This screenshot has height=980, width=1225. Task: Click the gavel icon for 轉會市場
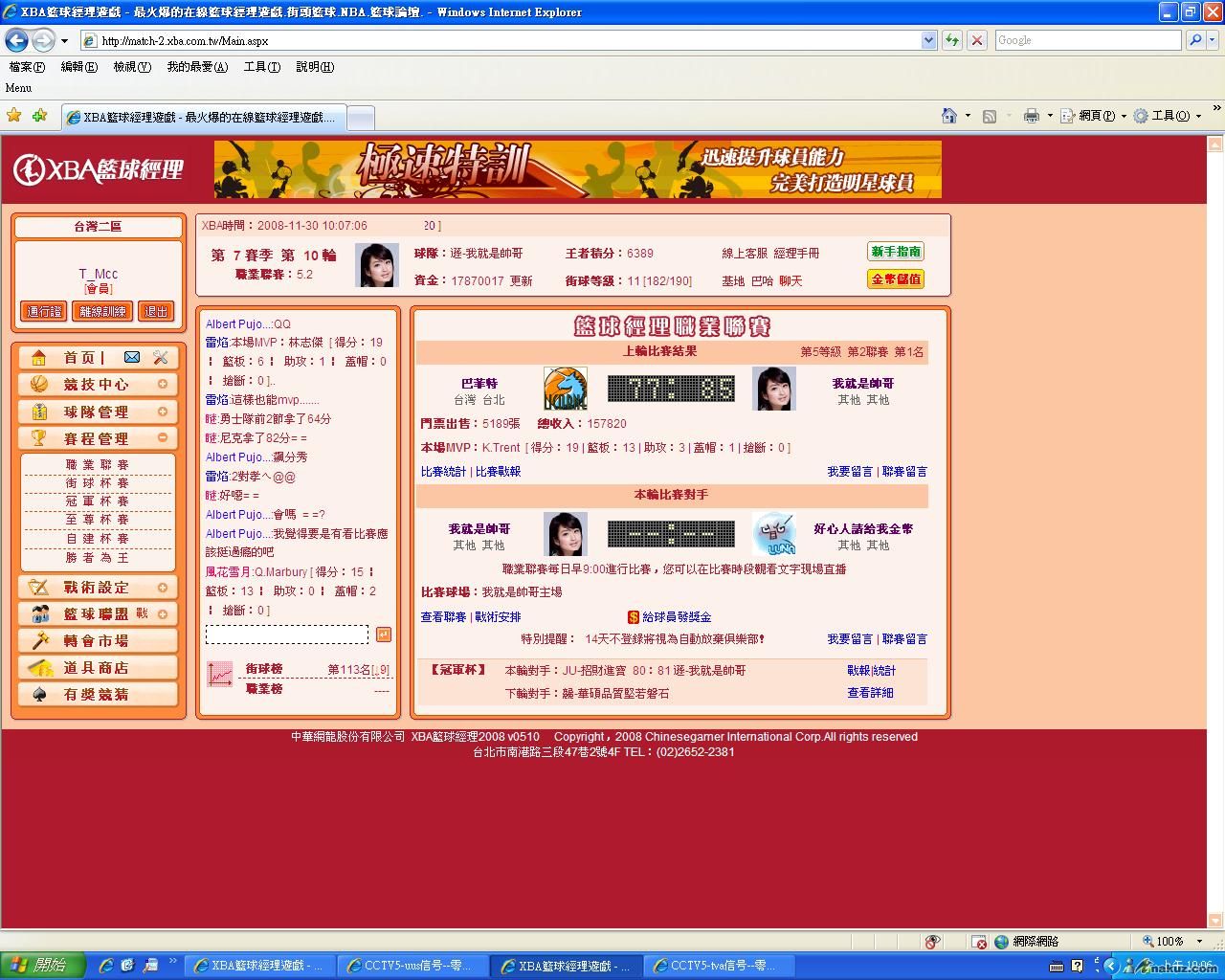pos(39,640)
